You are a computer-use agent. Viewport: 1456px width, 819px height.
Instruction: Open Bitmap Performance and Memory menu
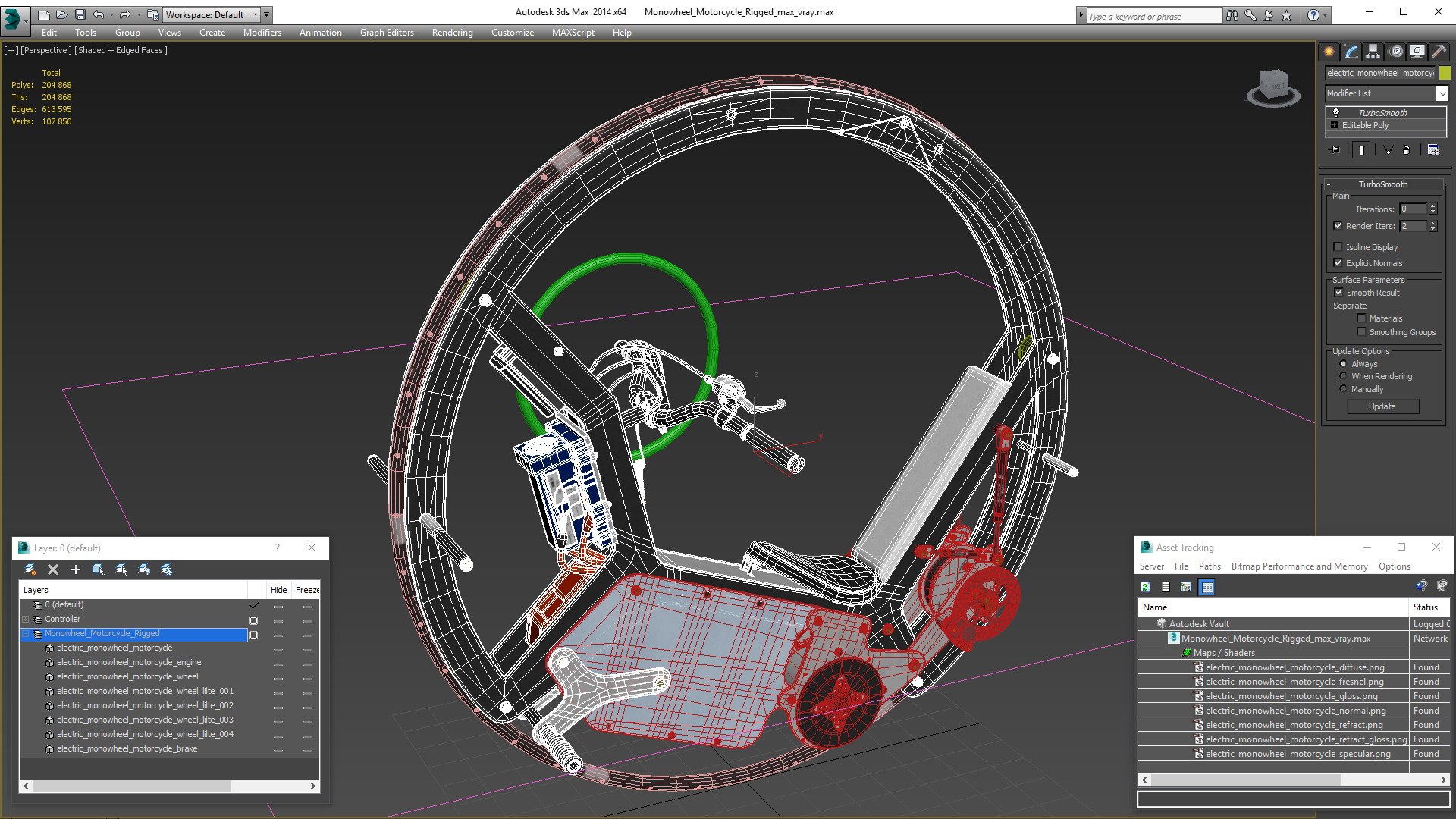[x=1299, y=566]
